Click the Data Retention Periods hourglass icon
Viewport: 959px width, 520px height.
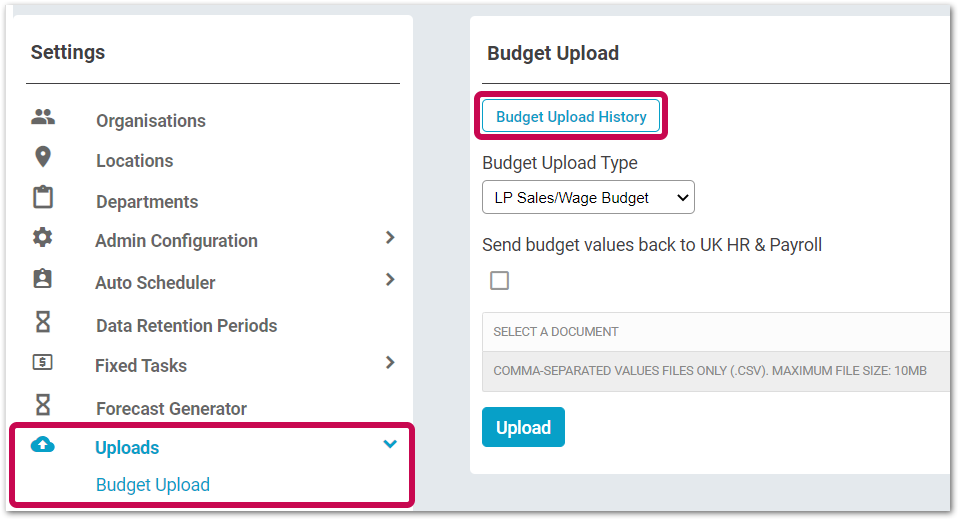click(43, 321)
